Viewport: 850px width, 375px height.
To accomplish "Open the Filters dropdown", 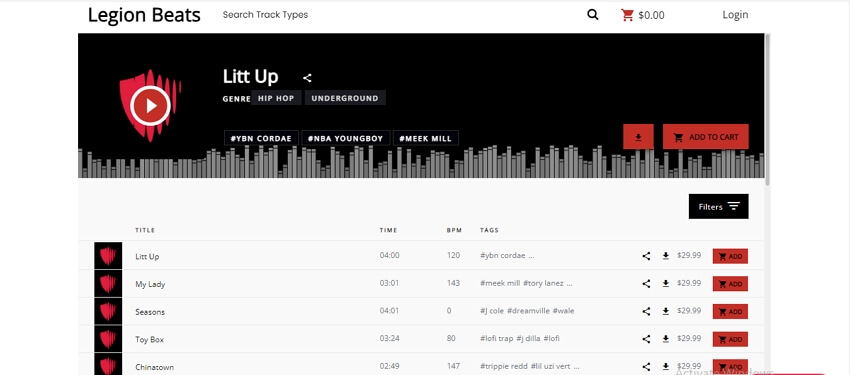I will (718, 206).
